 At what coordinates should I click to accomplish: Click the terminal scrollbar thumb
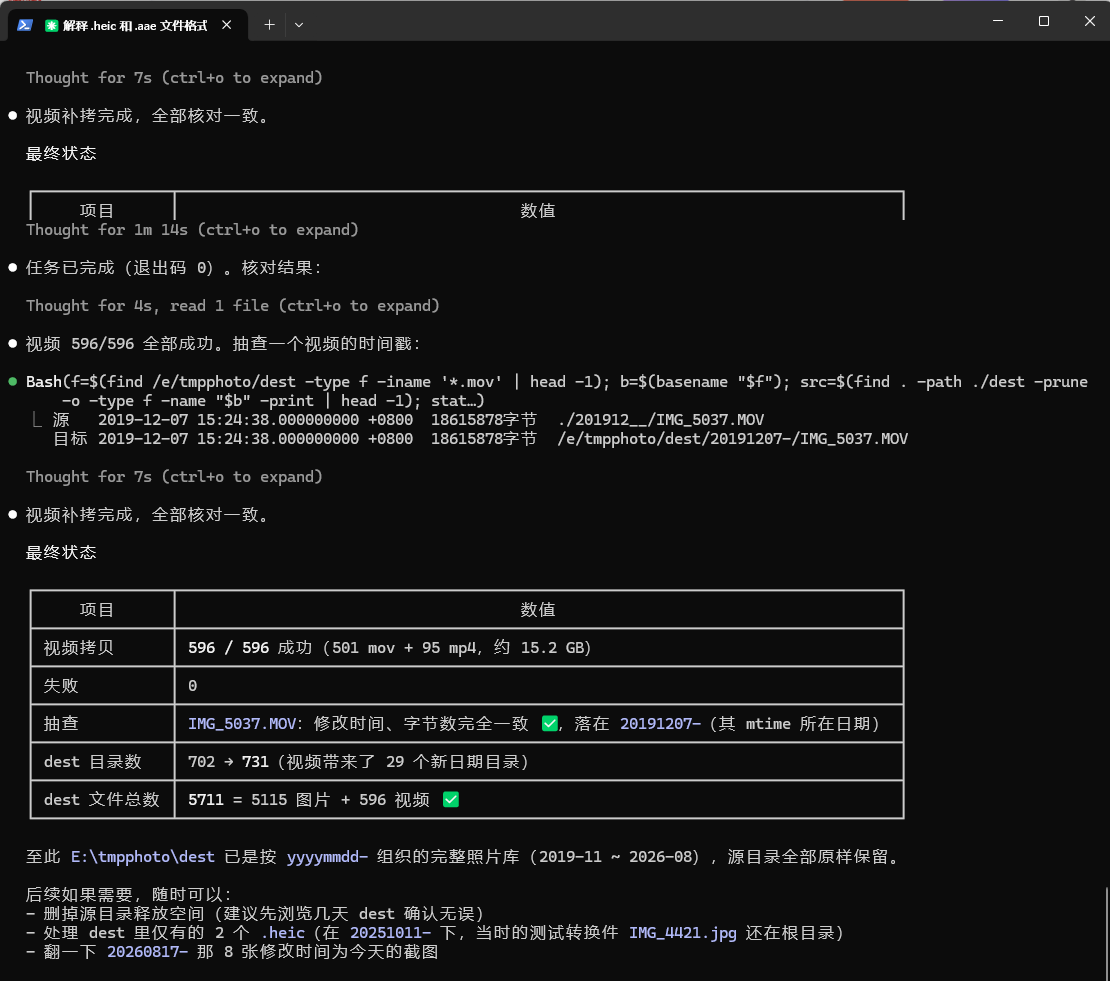[1106, 933]
